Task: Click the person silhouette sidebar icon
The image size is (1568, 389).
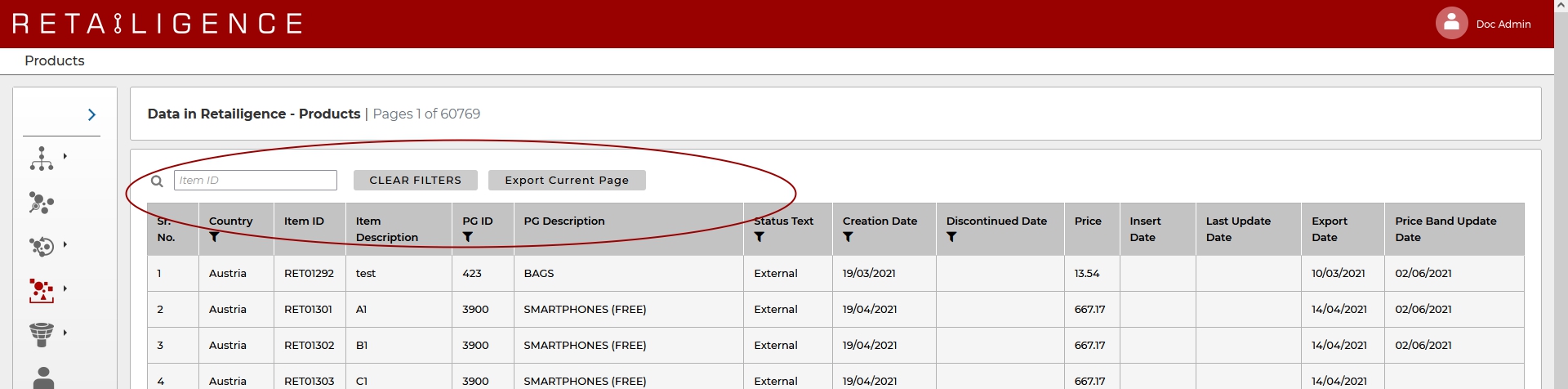Action: (x=43, y=378)
